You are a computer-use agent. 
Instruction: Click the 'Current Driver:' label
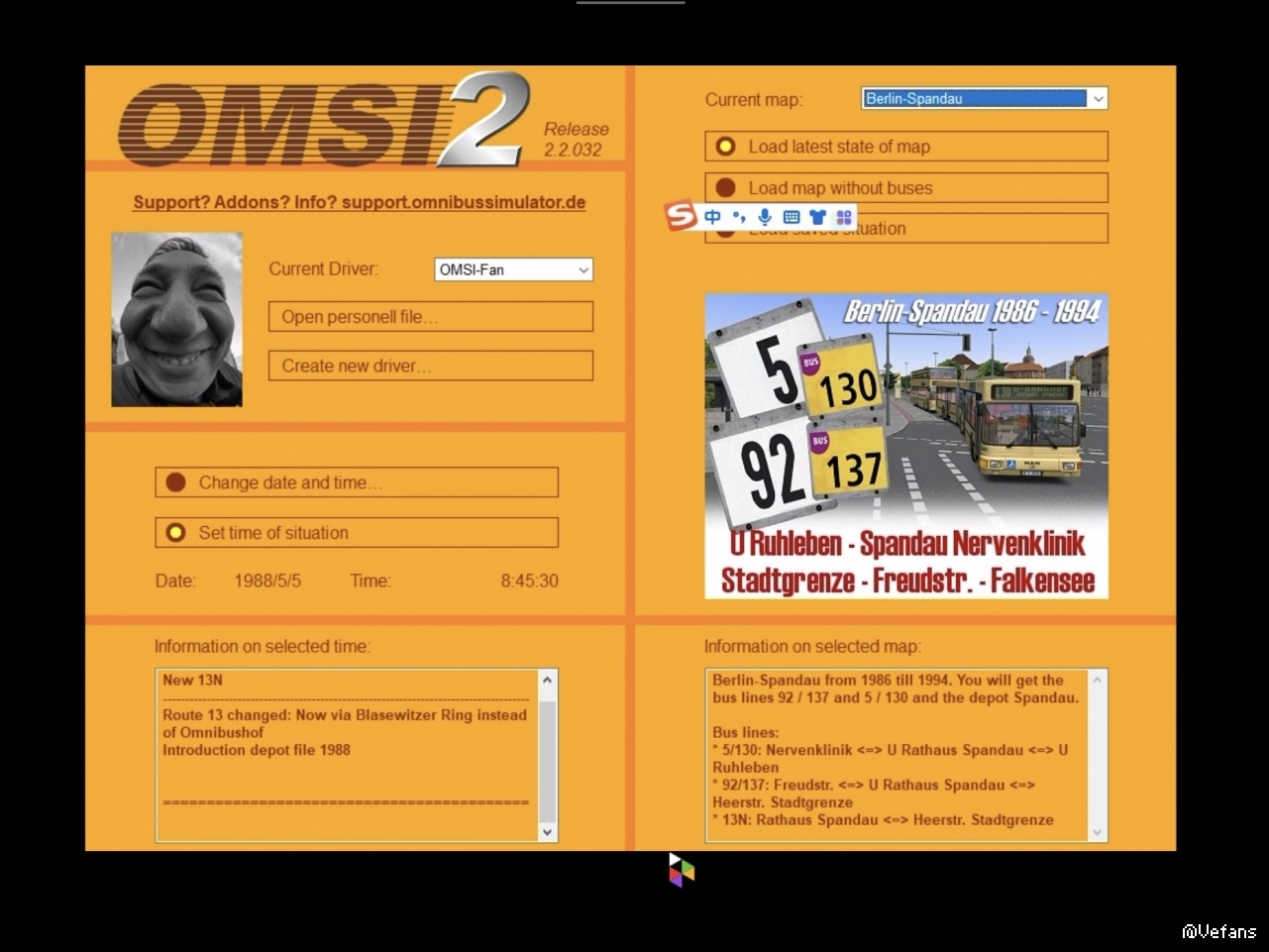tap(323, 268)
